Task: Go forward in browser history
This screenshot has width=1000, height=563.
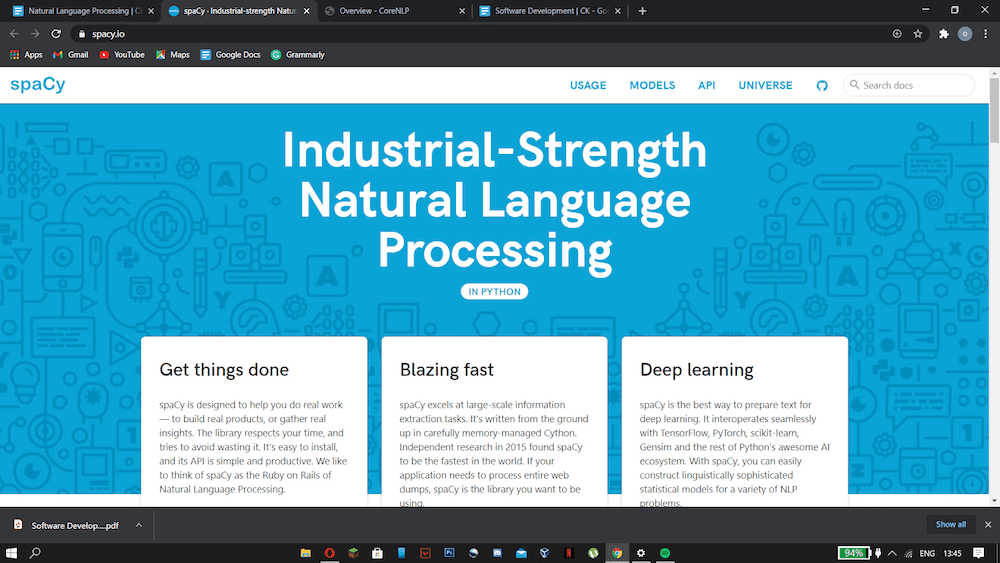Action: tap(35, 34)
